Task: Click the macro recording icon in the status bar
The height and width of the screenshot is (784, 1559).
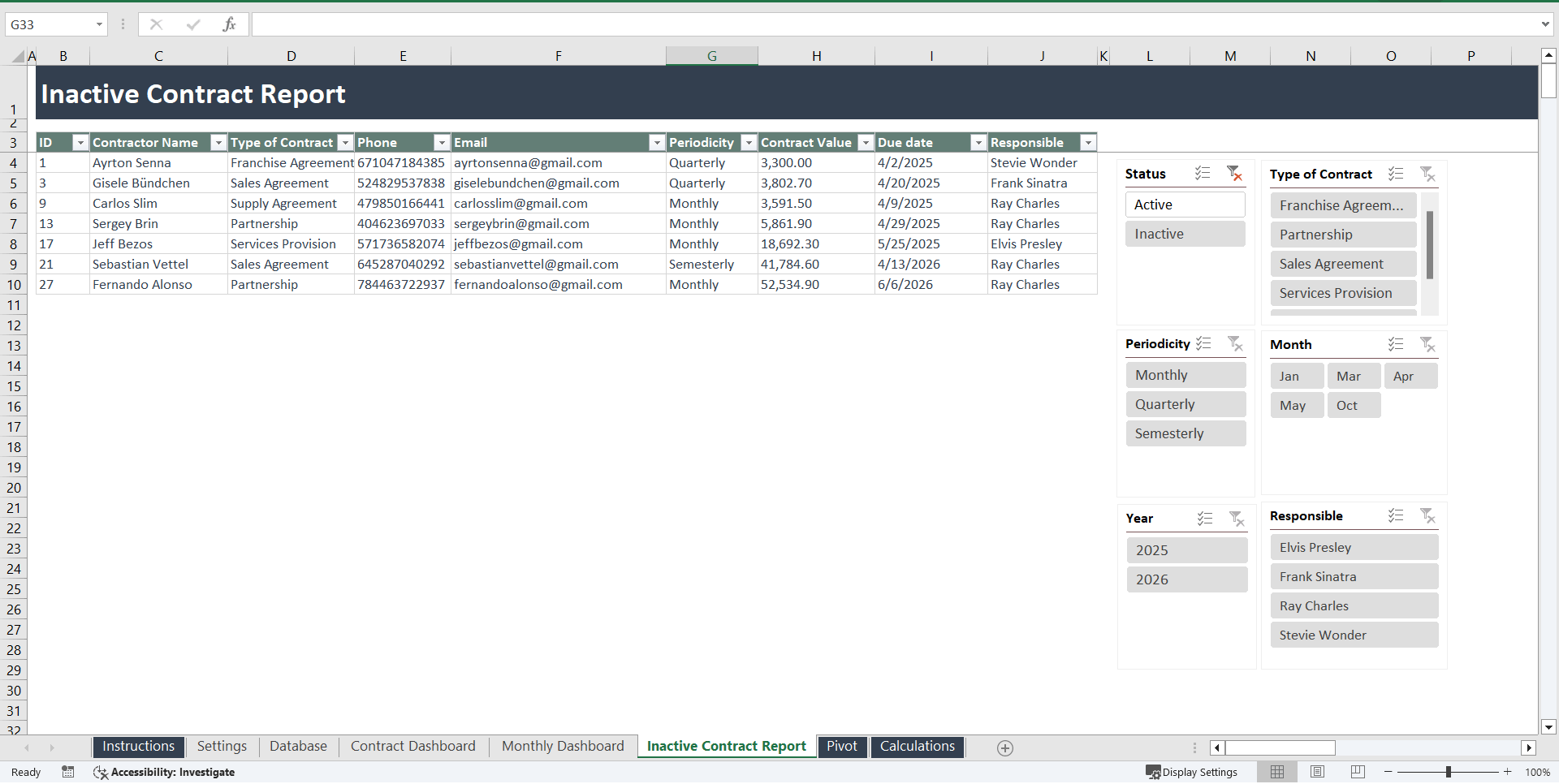Action: pyautogui.click(x=68, y=772)
